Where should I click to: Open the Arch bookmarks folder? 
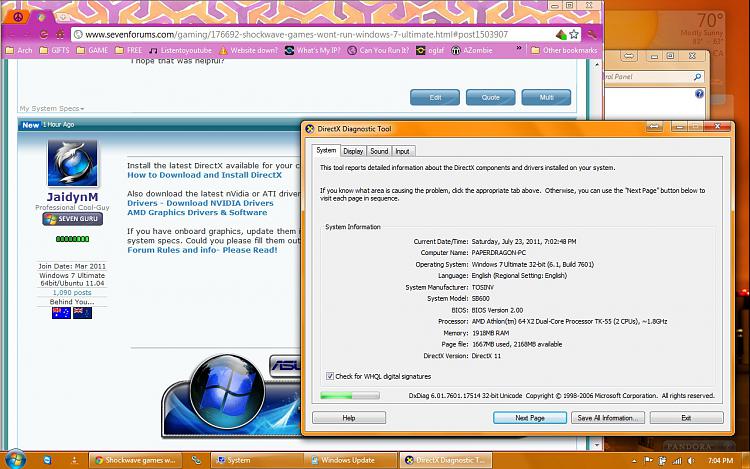coord(19,50)
